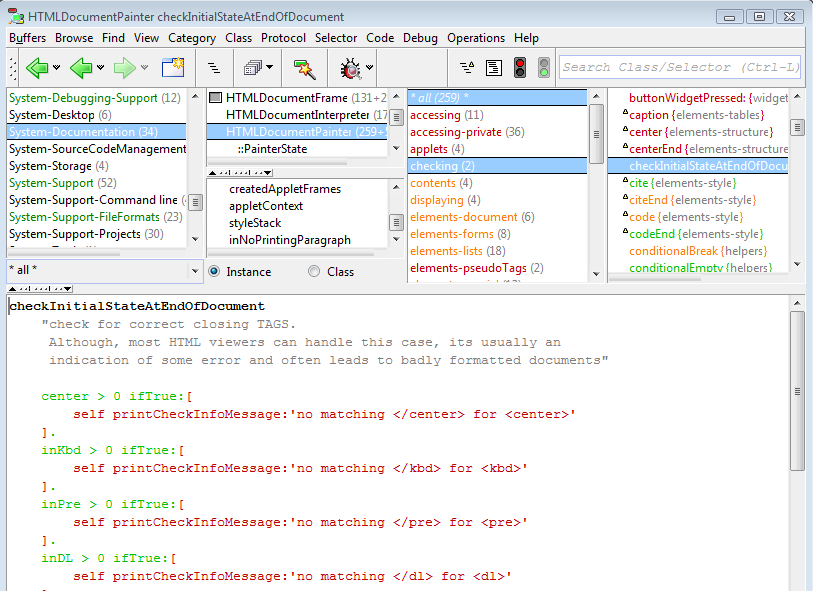Select System-Debugging-Support category
The image size is (813, 591).
pos(96,98)
